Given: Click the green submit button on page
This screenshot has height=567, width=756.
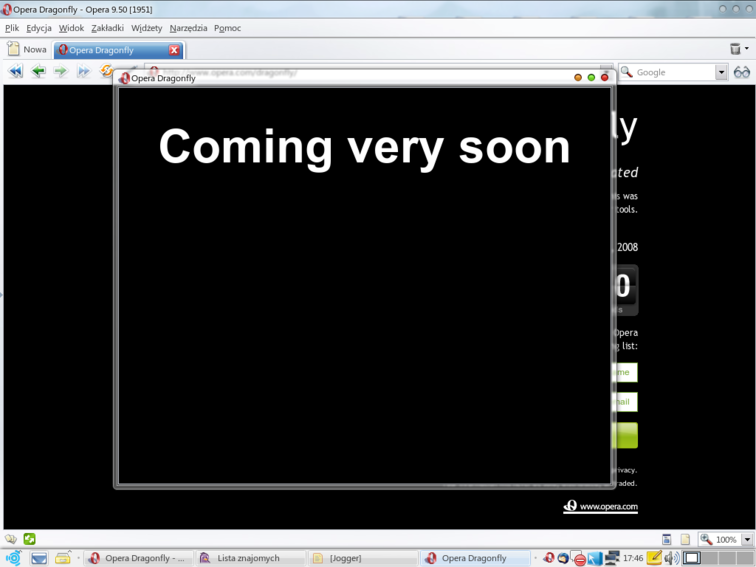Looking at the screenshot, I should pyautogui.click(x=625, y=435).
